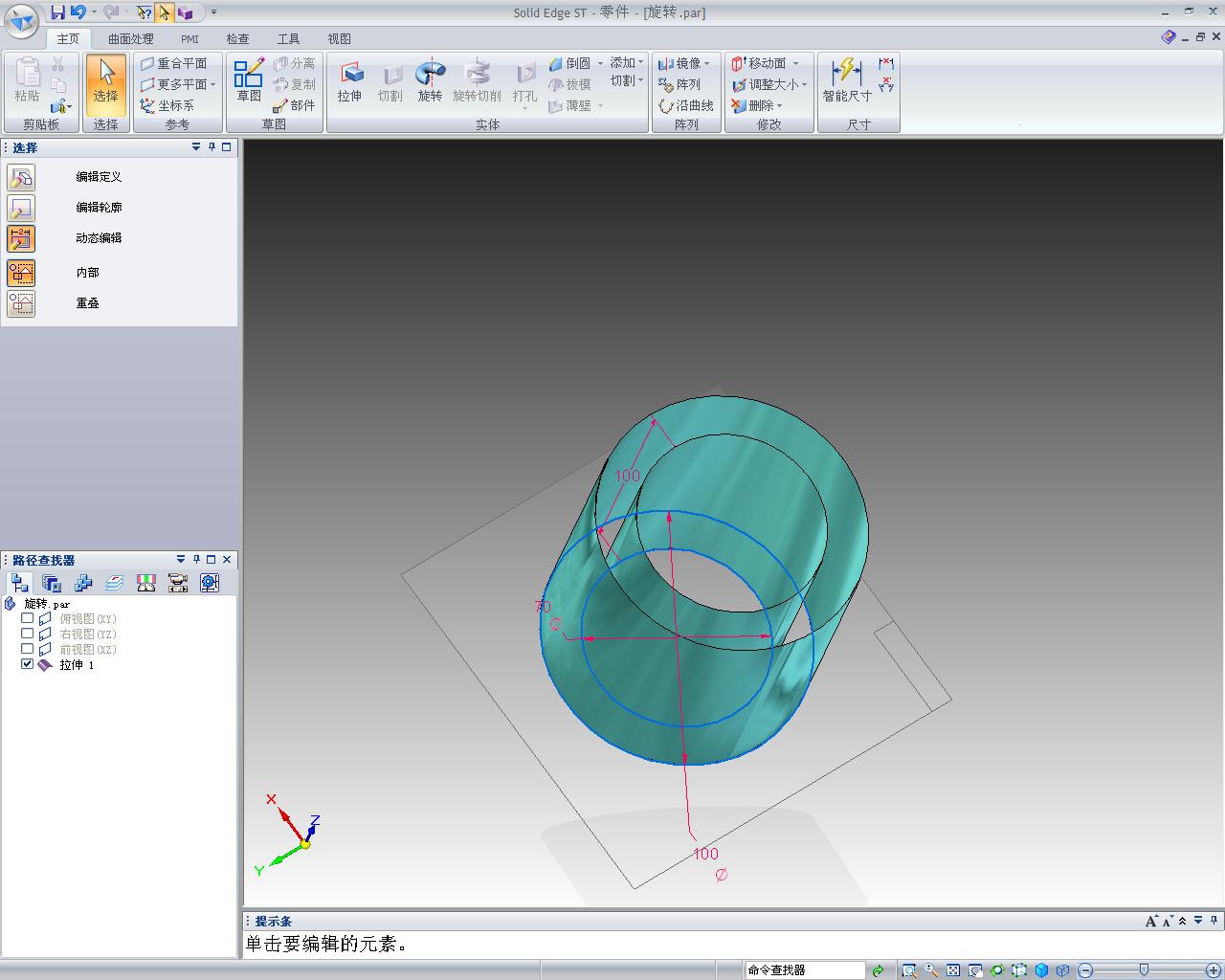Open the 镜像 mirror dropdown

(707, 64)
